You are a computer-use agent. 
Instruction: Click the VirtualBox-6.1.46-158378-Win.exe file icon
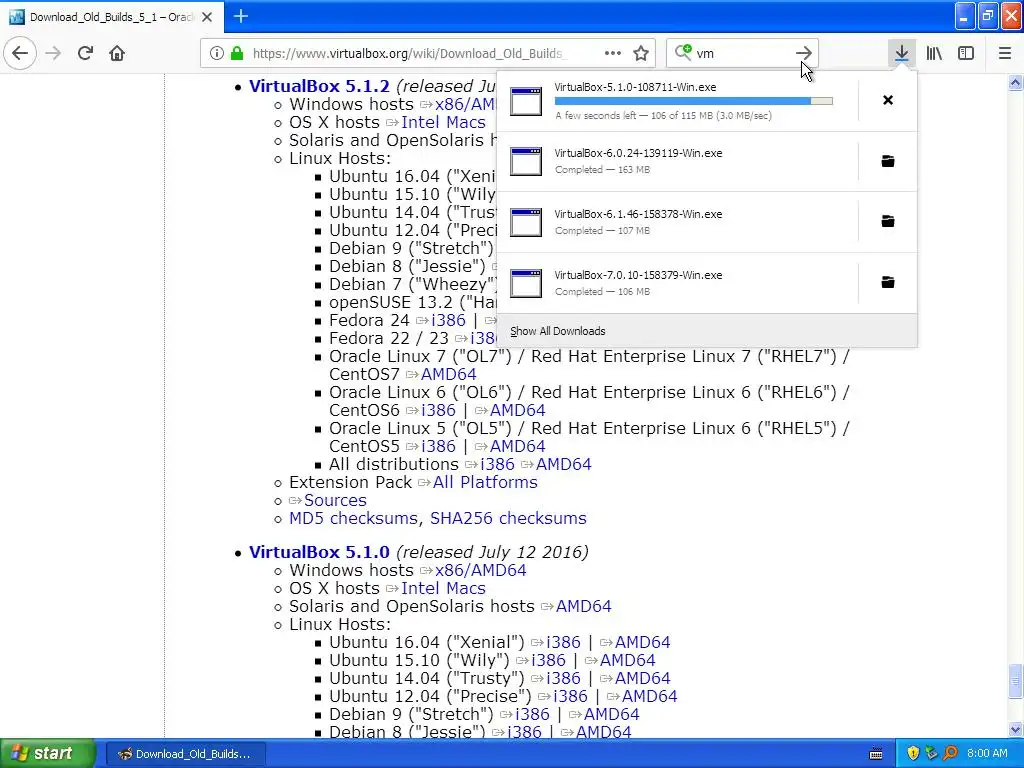526,222
